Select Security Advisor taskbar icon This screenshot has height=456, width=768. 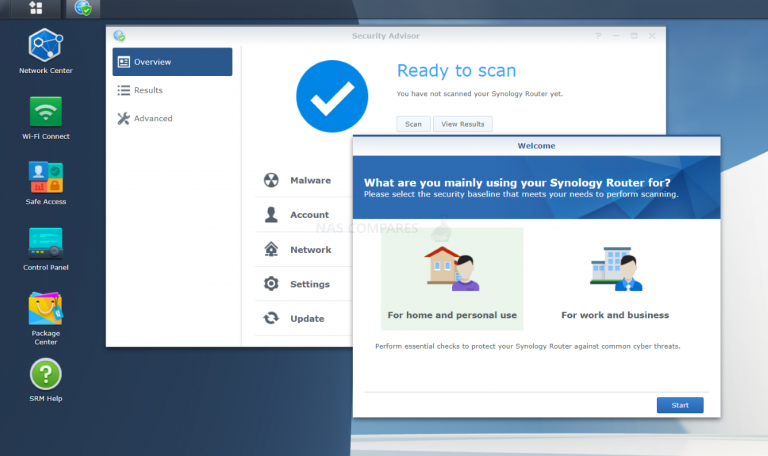(x=83, y=9)
